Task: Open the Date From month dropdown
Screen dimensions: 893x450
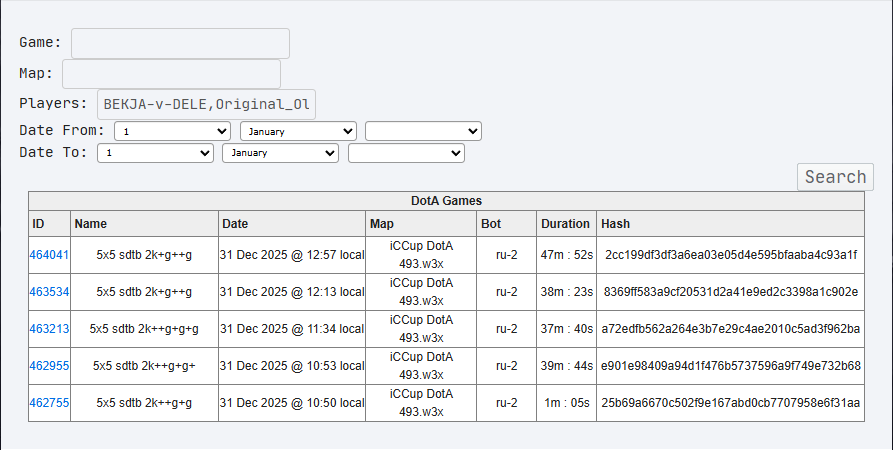Action: click(x=298, y=131)
